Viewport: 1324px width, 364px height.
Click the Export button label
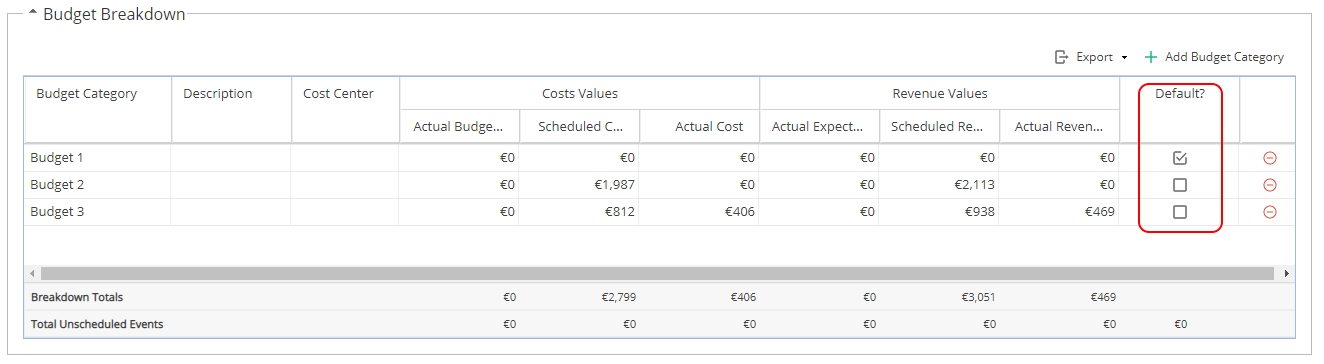click(1094, 57)
